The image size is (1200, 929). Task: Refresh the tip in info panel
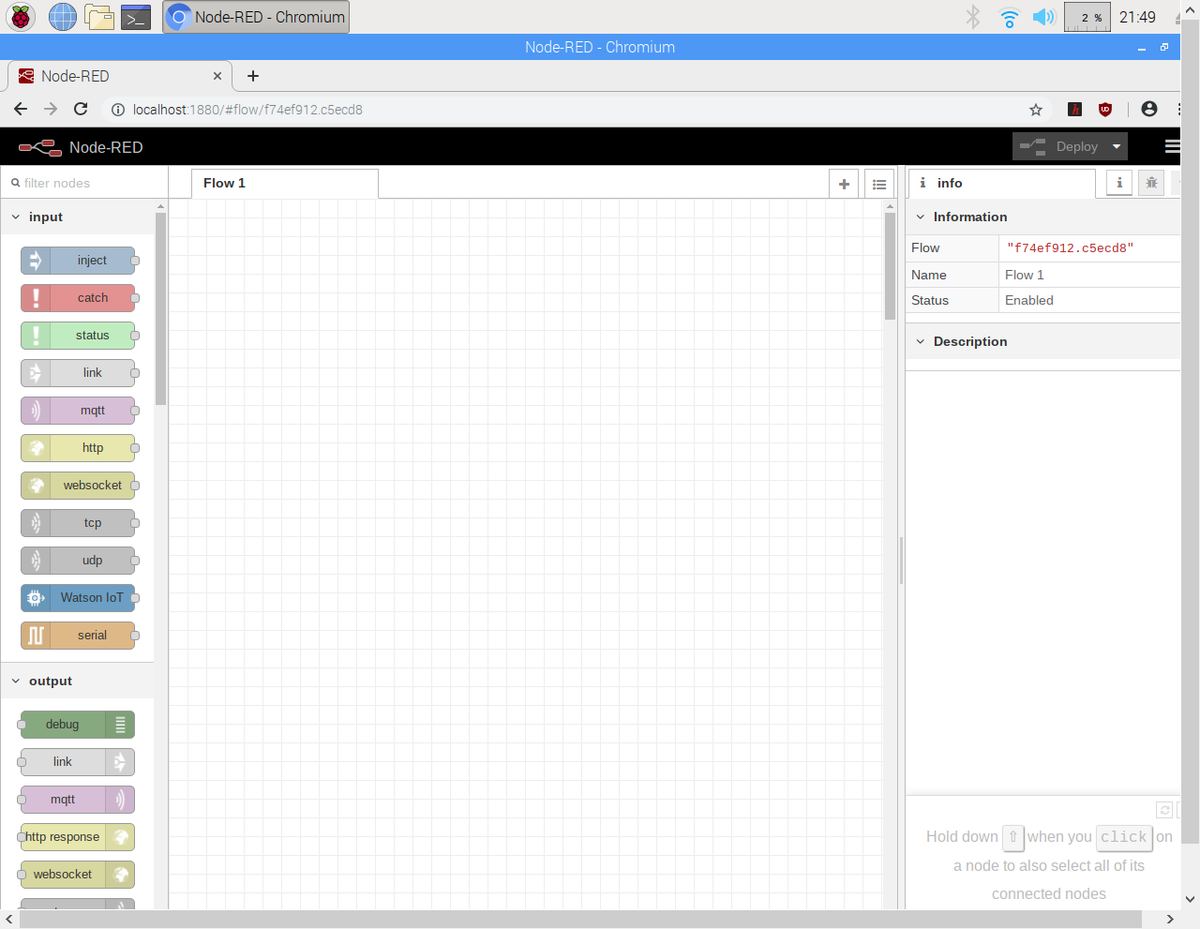[1163, 810]
